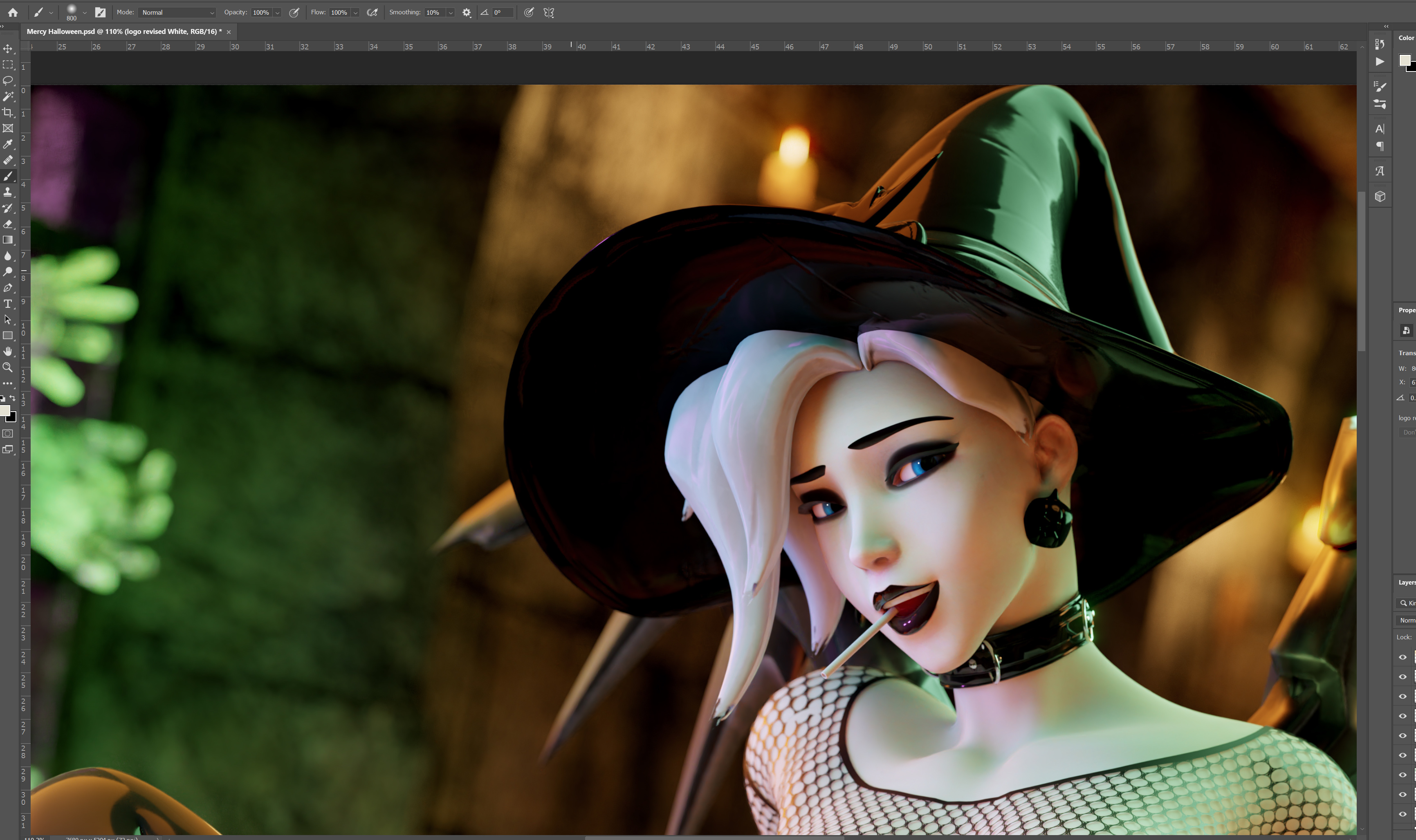Open symmetry paint options butterfly menu
1416x840 pixels.
click(549, 12)
